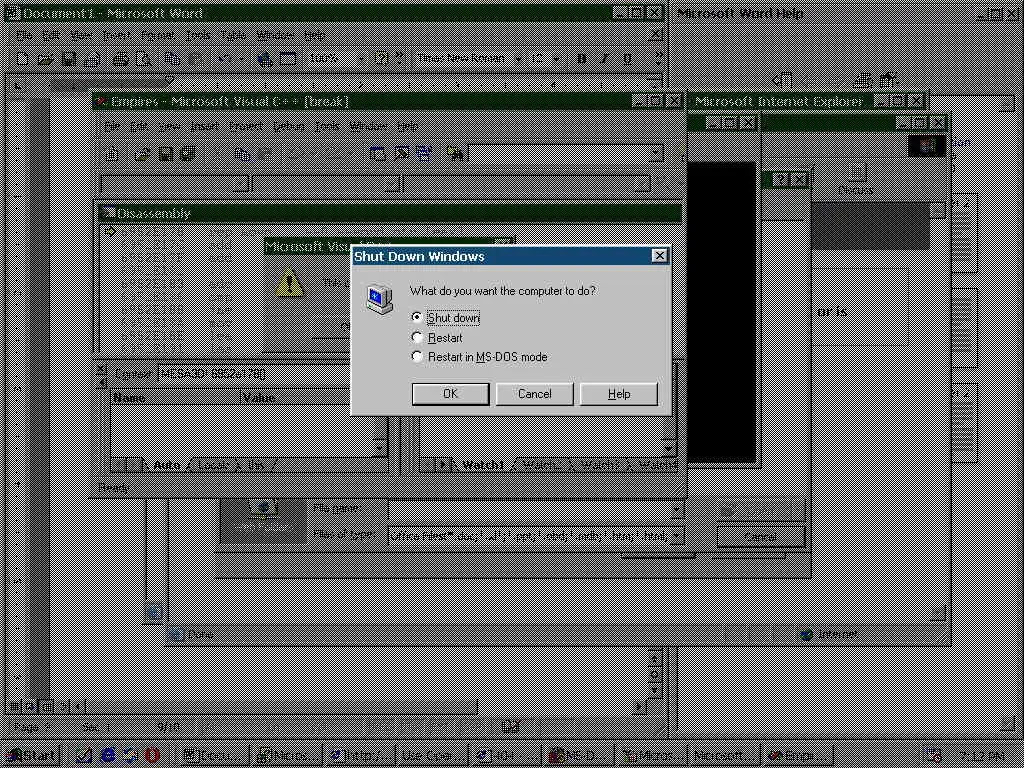This screenshot has height=768, width=1024.
Task: Click New Text File icon in Visual C++
Action: point(112,153)
